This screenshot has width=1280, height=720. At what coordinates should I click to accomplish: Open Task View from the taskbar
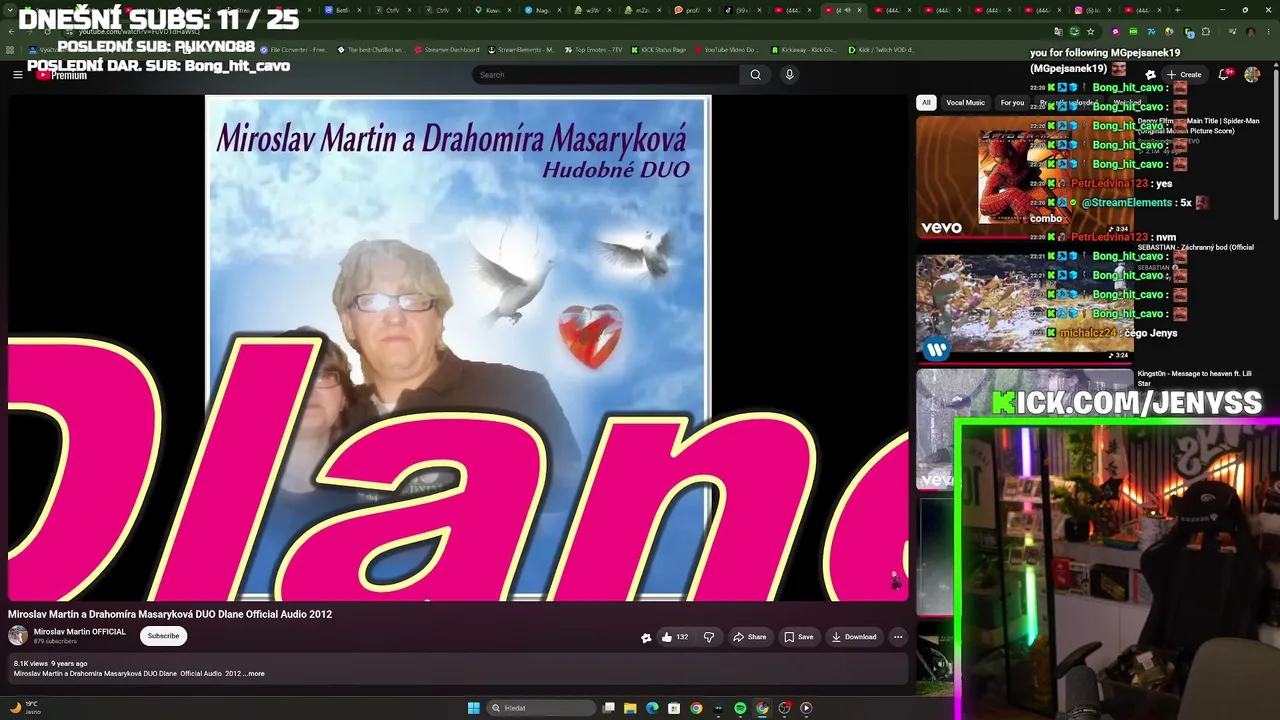[608, 708]
